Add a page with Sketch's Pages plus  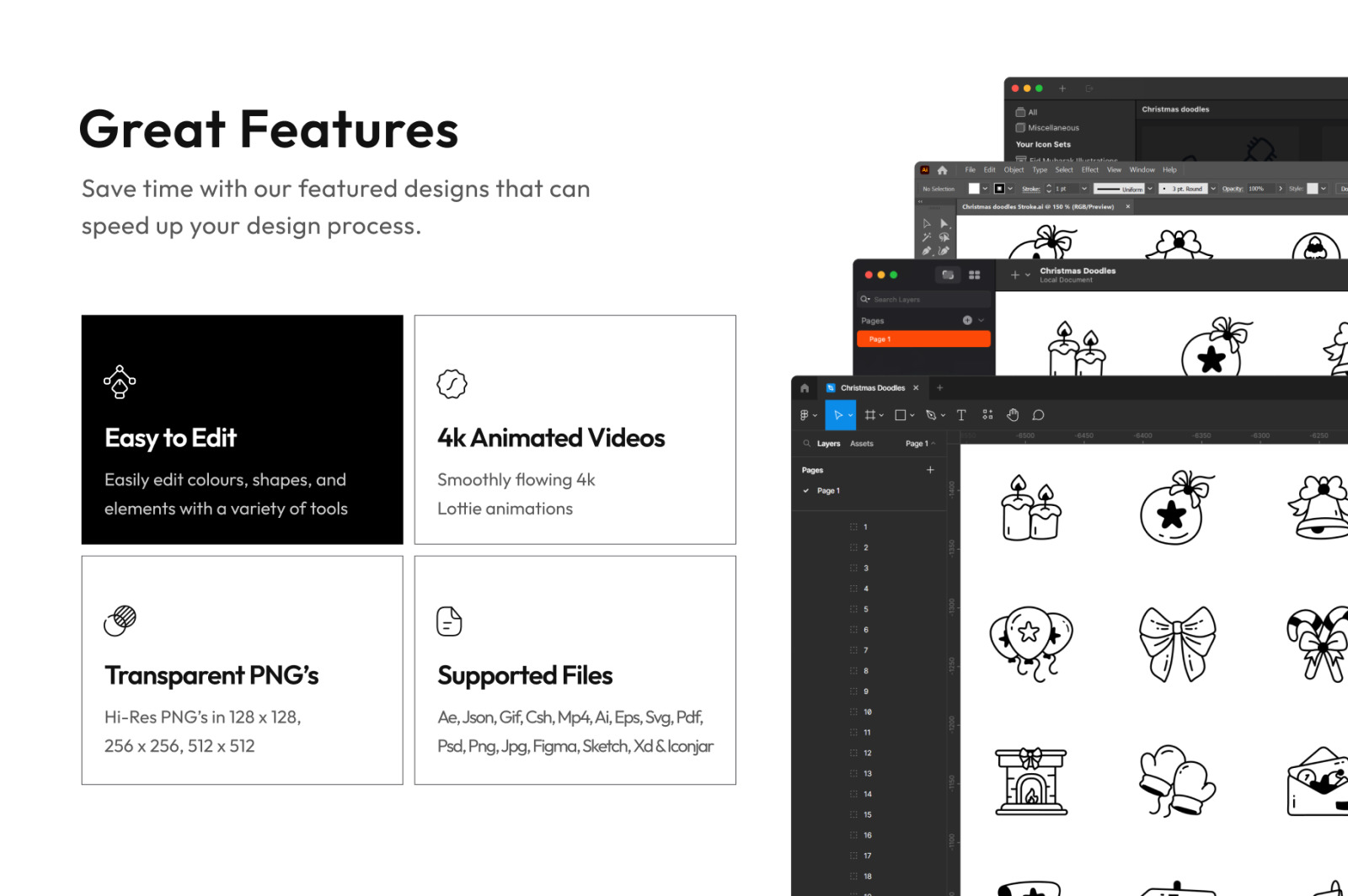click(967, 320)
